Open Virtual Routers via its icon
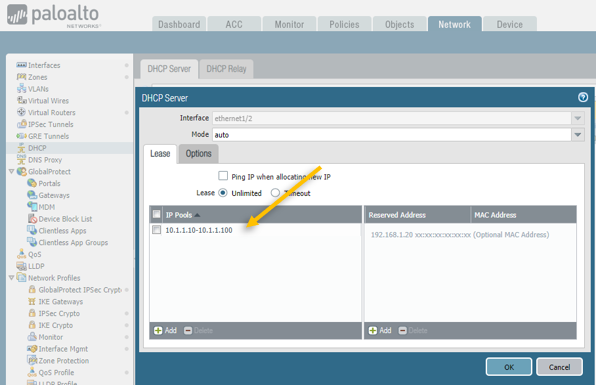 click(21, 112)
